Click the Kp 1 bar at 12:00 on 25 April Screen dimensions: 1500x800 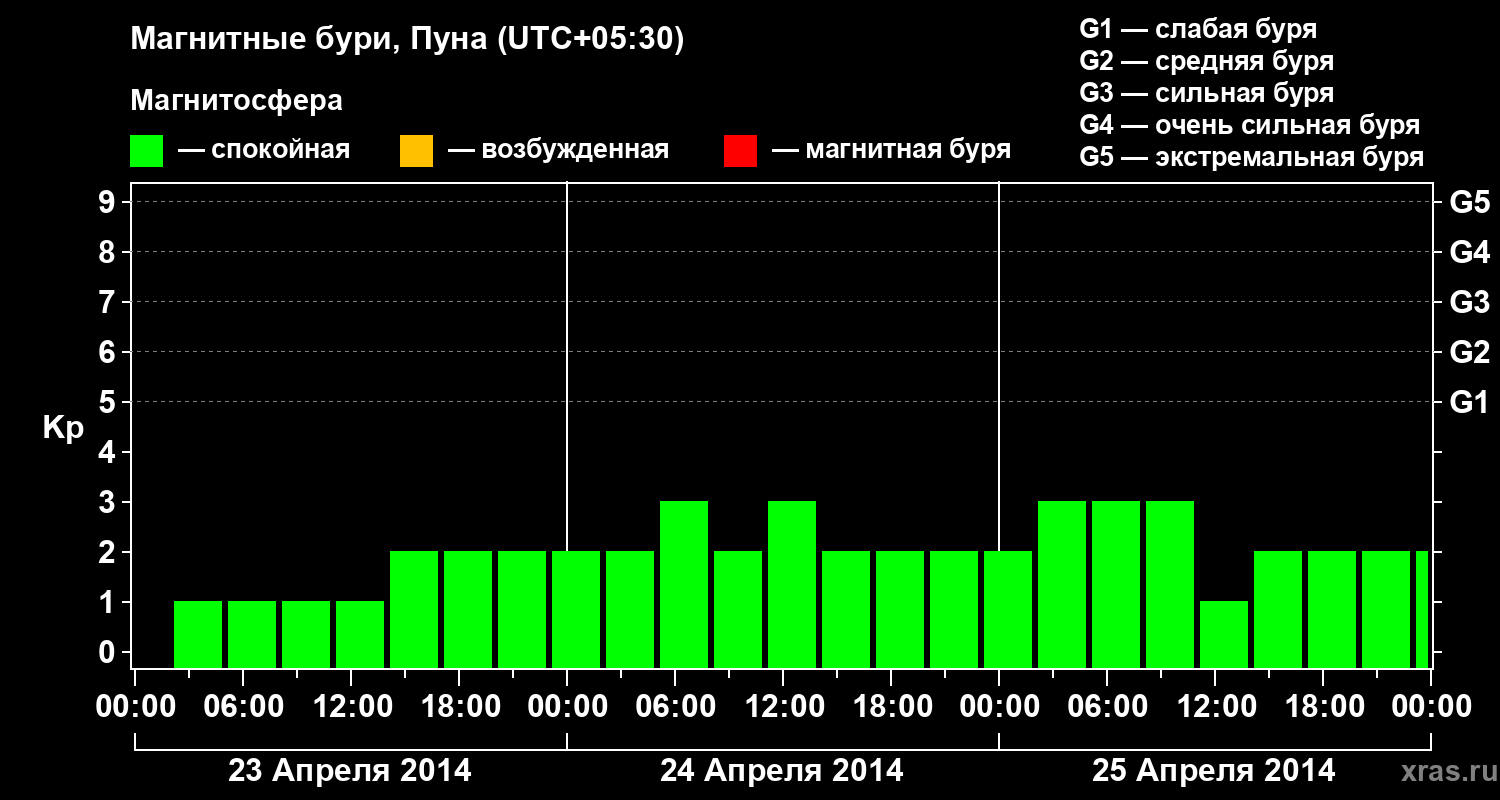1224,634
